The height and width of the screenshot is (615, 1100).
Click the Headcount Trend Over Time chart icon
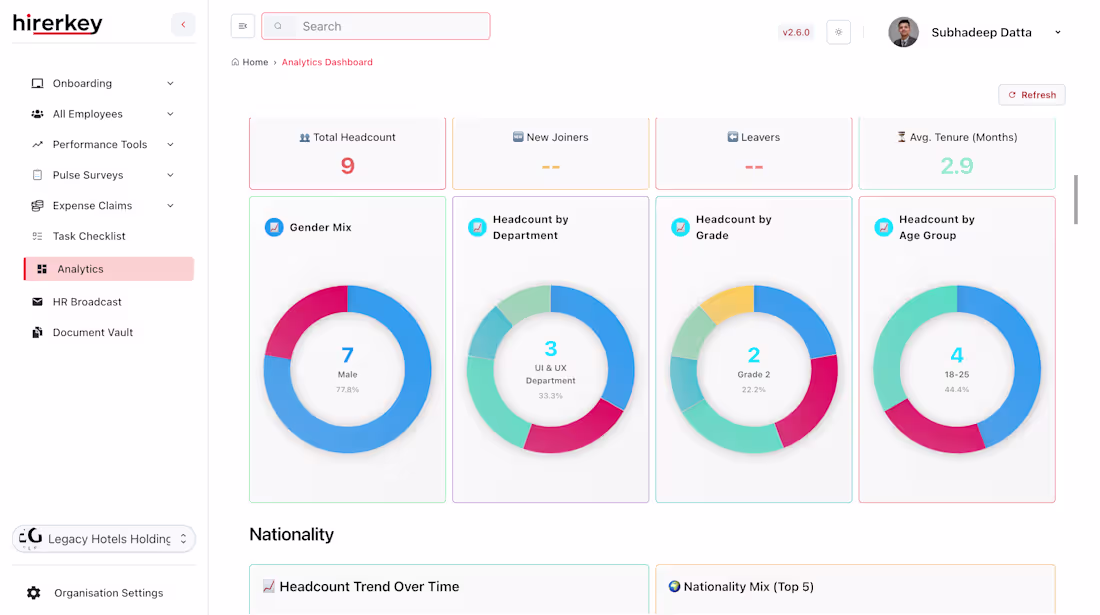268,587
